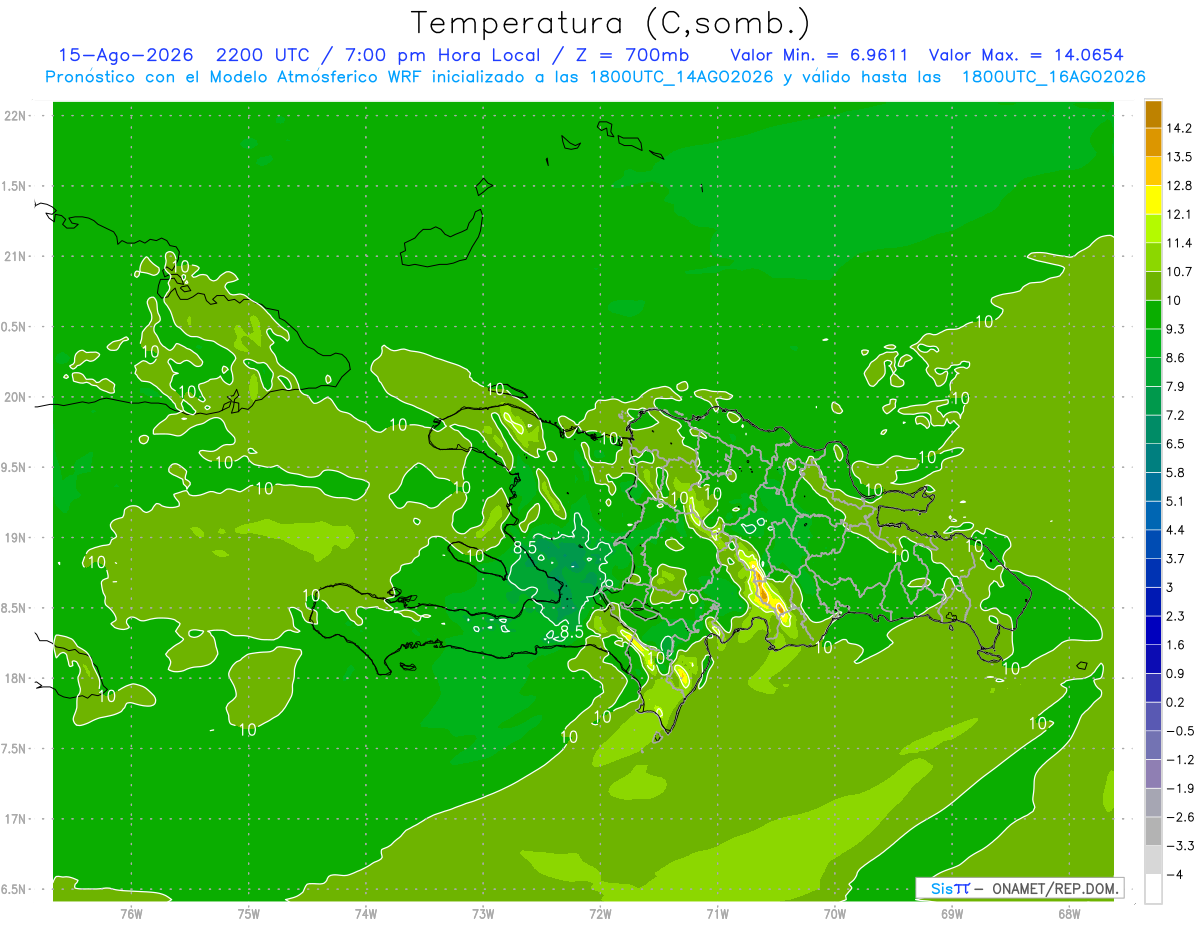The height and width of the screenshot is (927, 1200).
Task: Click the '69W' longitude axis label
Action: click(952, 913)
